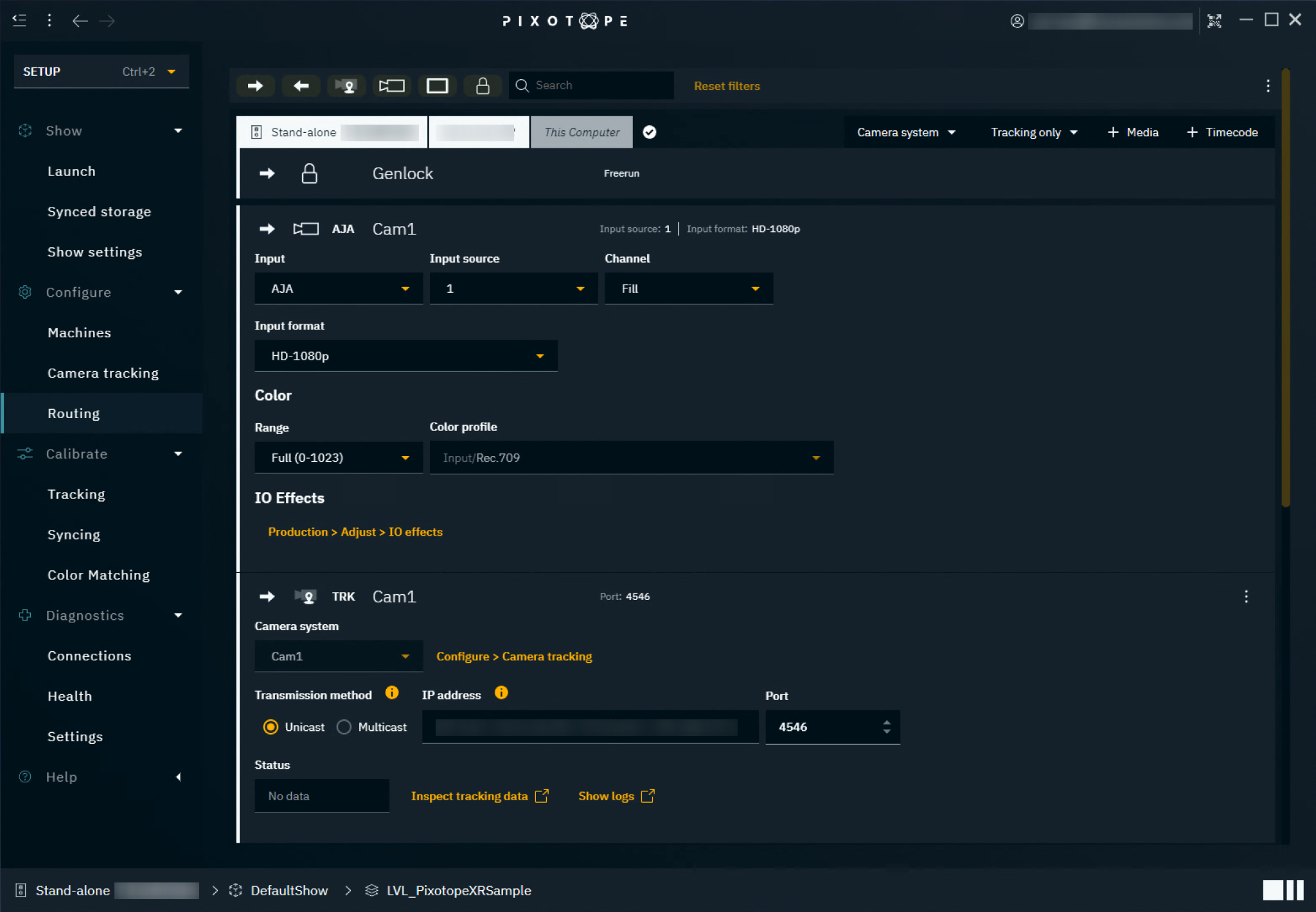Toggle the tracking camera filter icon
1316x912 pixels.
(346, 85)
